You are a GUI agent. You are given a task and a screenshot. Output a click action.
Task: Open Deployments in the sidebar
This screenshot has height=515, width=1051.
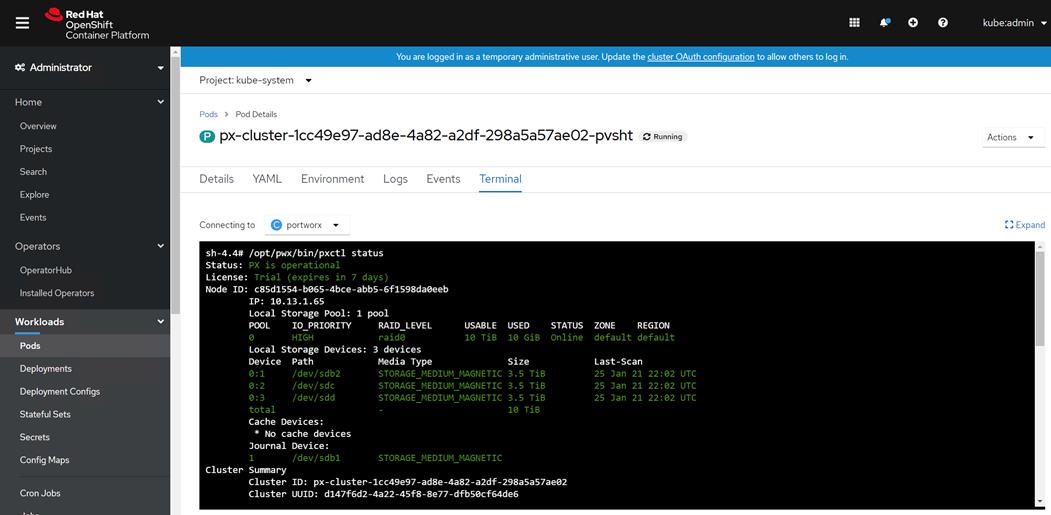(46, 369)
